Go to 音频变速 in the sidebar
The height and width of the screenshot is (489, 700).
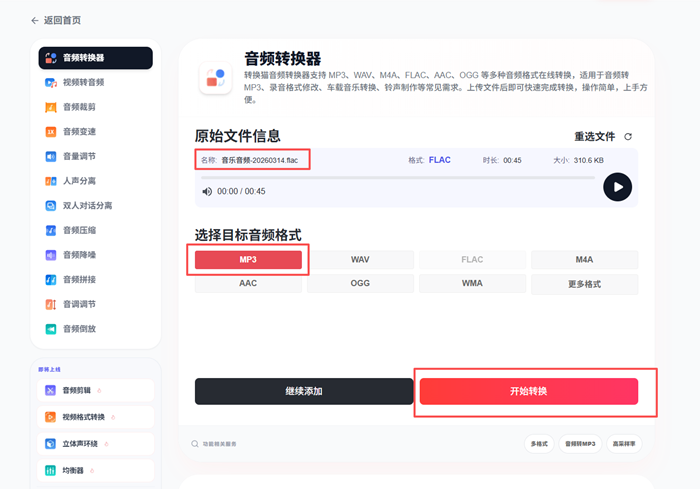96,132
